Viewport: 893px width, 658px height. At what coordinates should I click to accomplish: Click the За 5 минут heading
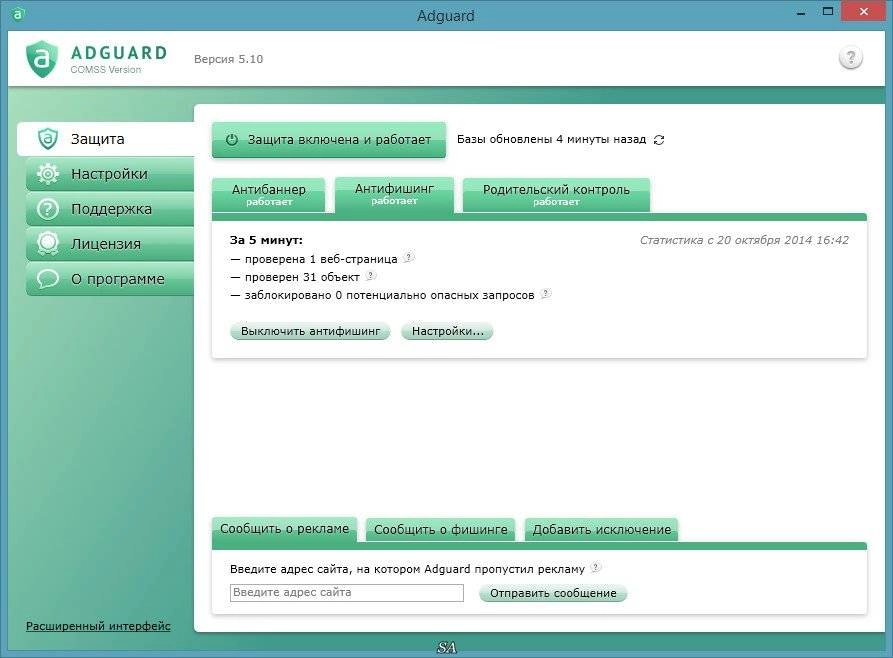click(266, 240)
